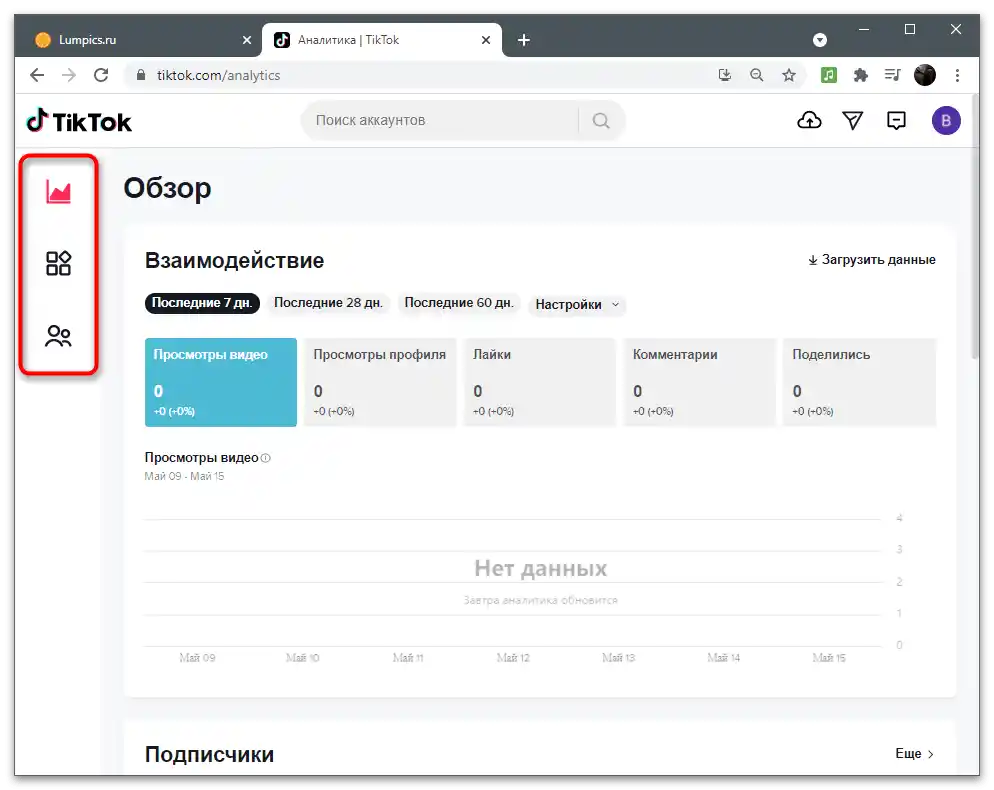Click the upload video cloud icon

pos(809,120)
